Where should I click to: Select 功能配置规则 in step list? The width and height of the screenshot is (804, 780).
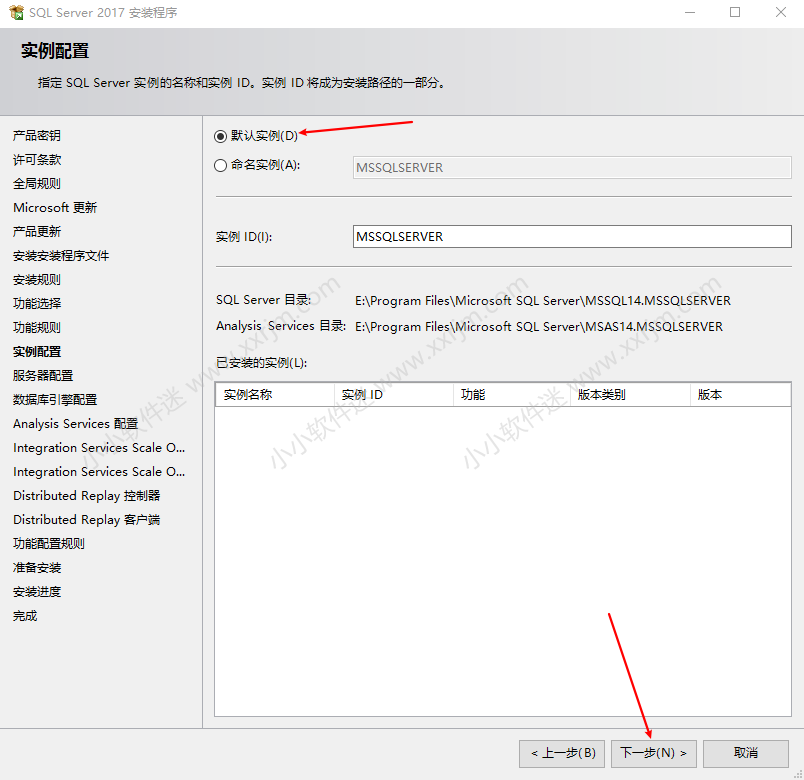tap(49, 544)
